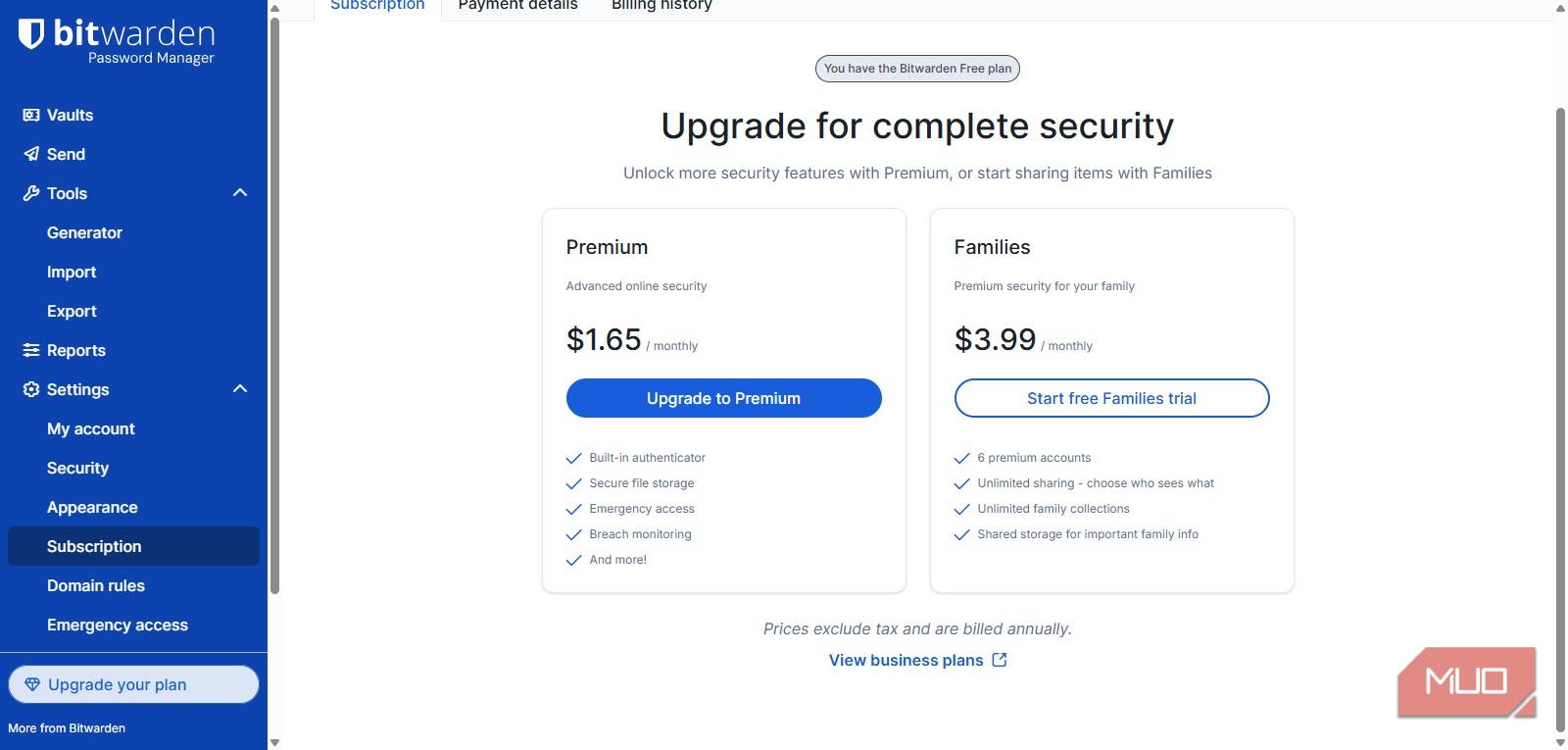1568x750 pixels.
Task: Open Domain rules settings page
Action: [x=96, y=585]
